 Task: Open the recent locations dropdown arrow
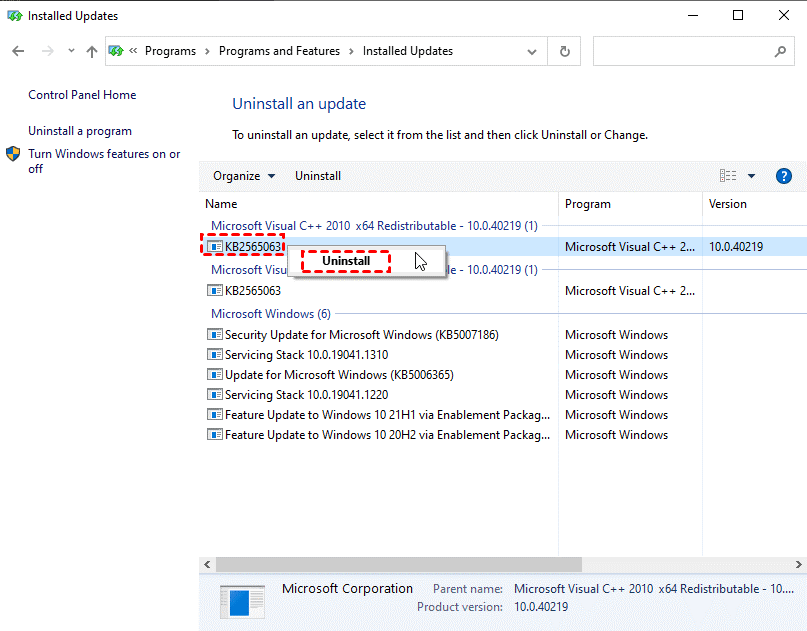click(71, 50)
